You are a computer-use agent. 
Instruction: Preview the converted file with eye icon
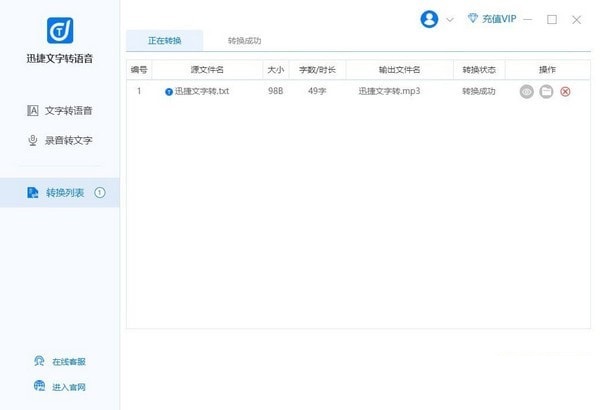[527, 91]
